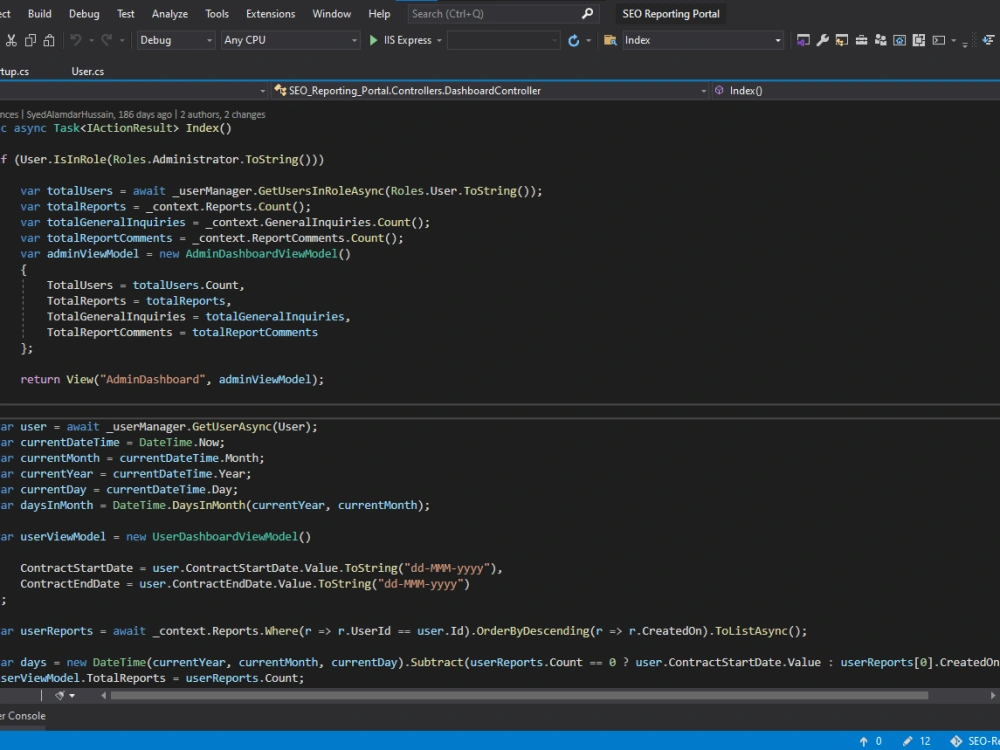Open the Window menu
This screenshot has width=1000, height=750.
pos(332,13)
